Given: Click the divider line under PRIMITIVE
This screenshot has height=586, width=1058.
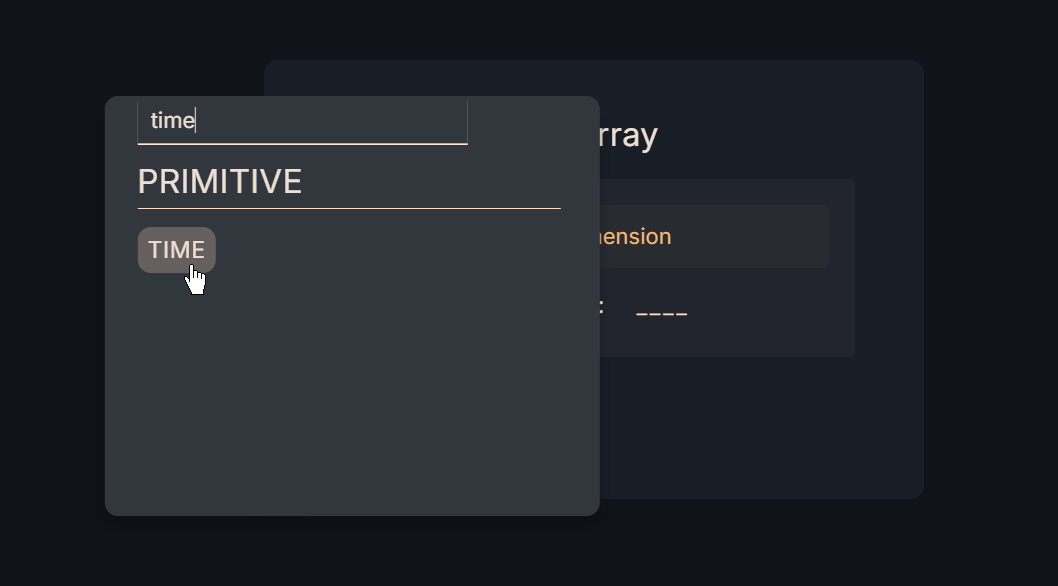Looking at the screenshot, I should coord(348,208).
